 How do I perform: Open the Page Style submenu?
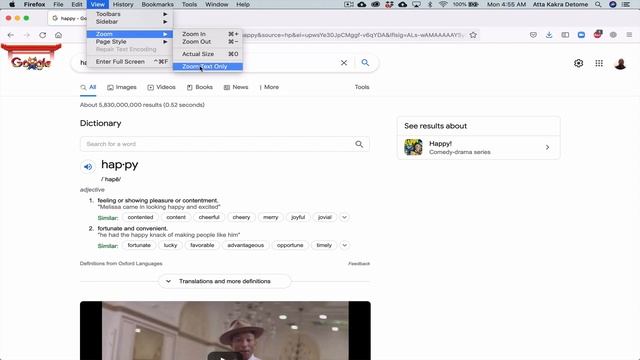click(130, 42)
